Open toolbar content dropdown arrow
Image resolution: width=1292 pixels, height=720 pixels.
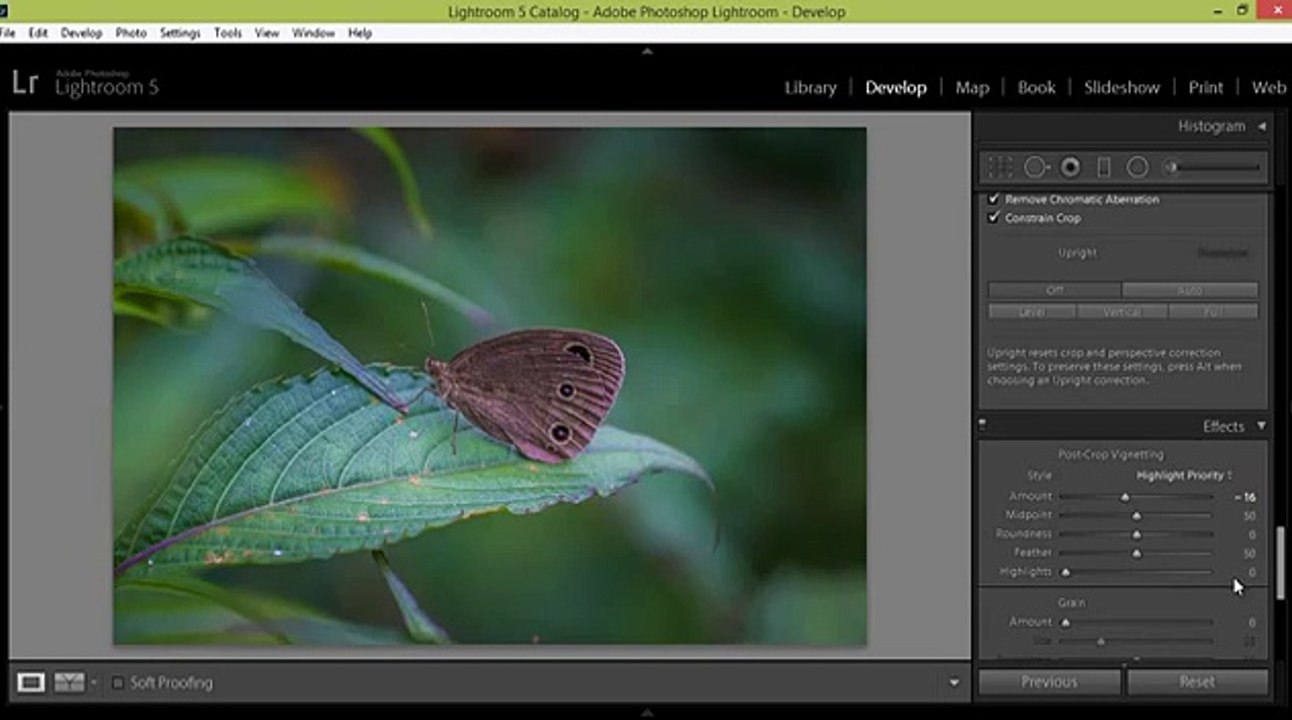tap(954, 683)
